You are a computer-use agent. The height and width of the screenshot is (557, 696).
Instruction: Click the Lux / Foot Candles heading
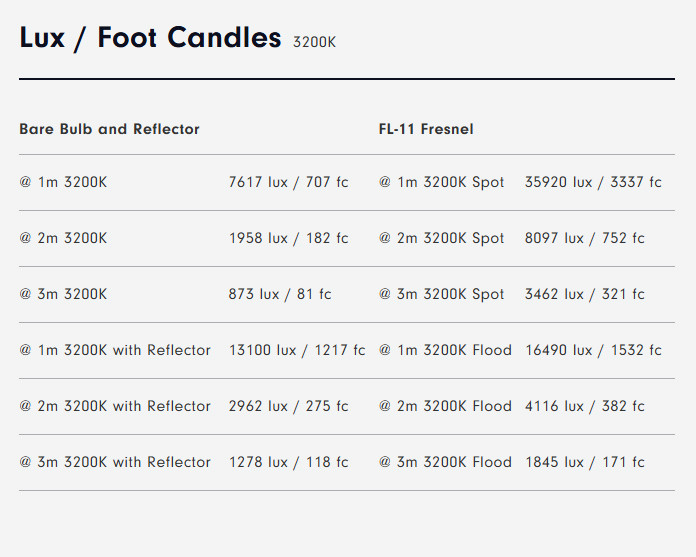[x=150, y=38]
